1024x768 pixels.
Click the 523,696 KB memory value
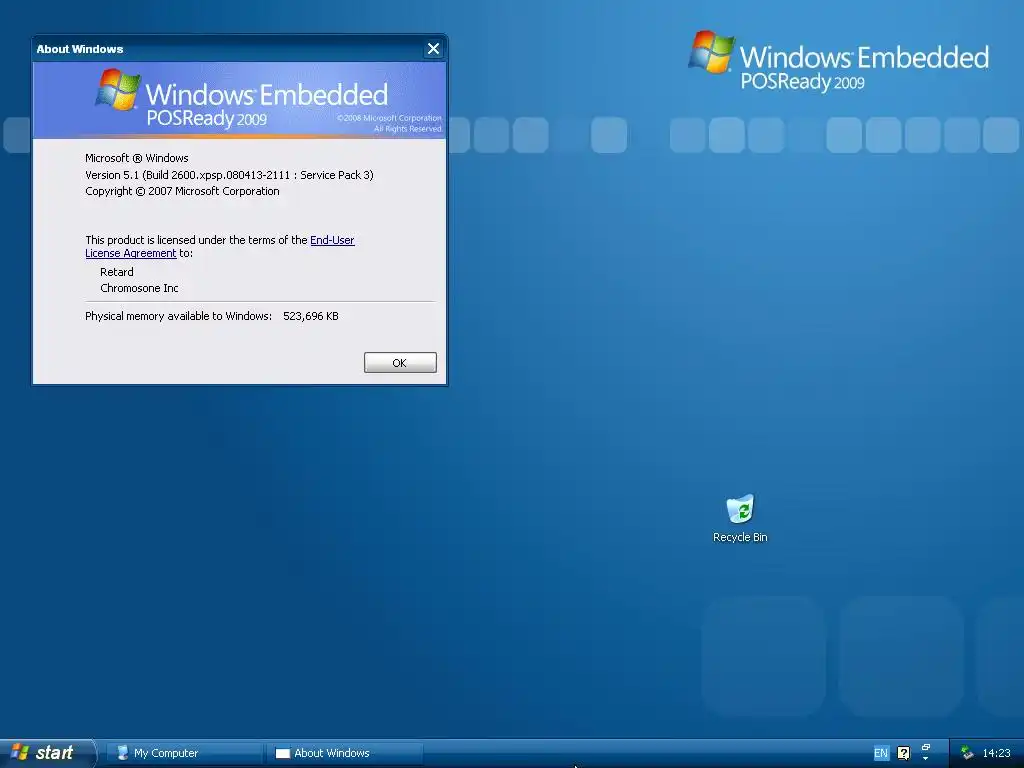coord(311,316)
